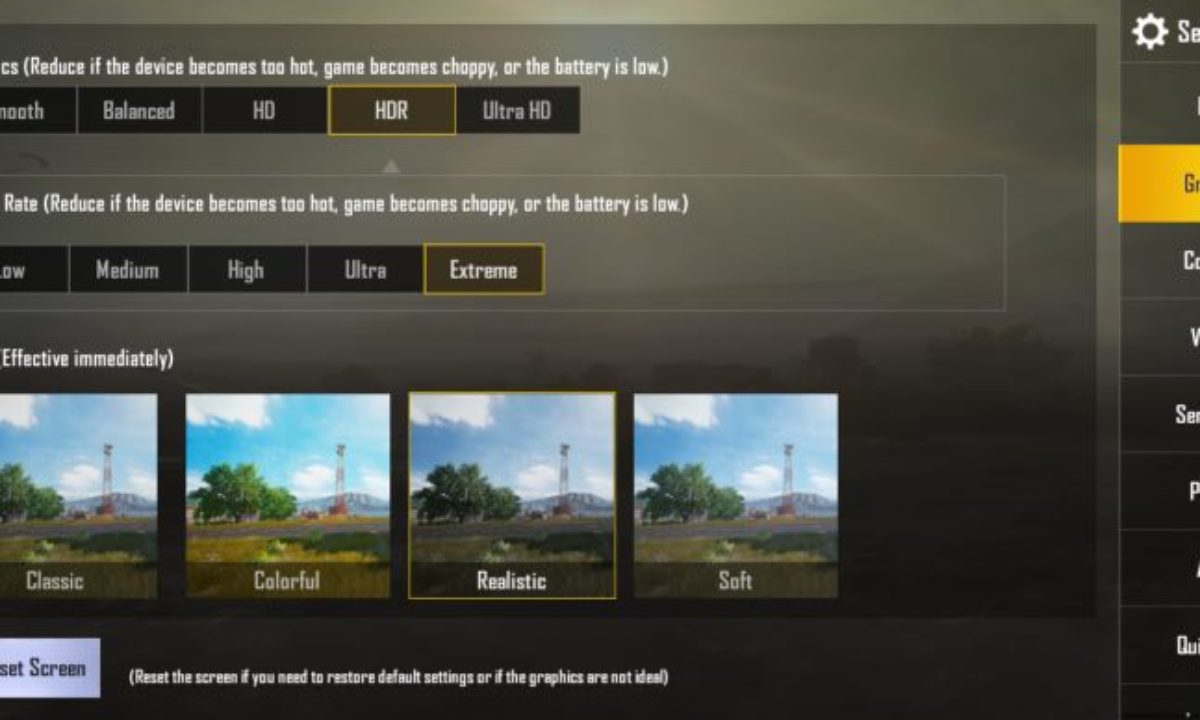This screenshot has height=720, width=1200.
Task: Click the Reset Screen button
Action: pos(50,668)
